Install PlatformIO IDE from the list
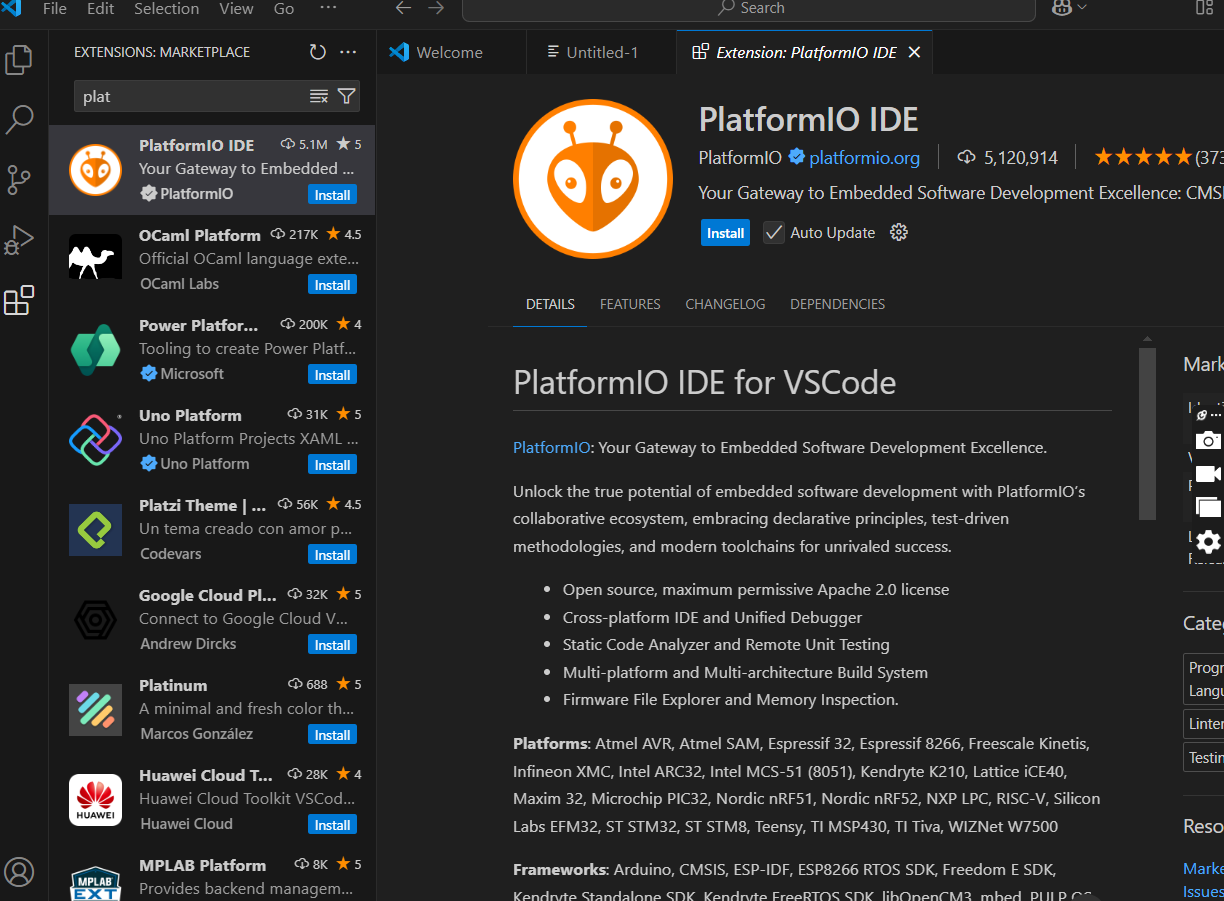Viewport: 1224px width, 901px height. pyautogui.click(x=332, y=195)
